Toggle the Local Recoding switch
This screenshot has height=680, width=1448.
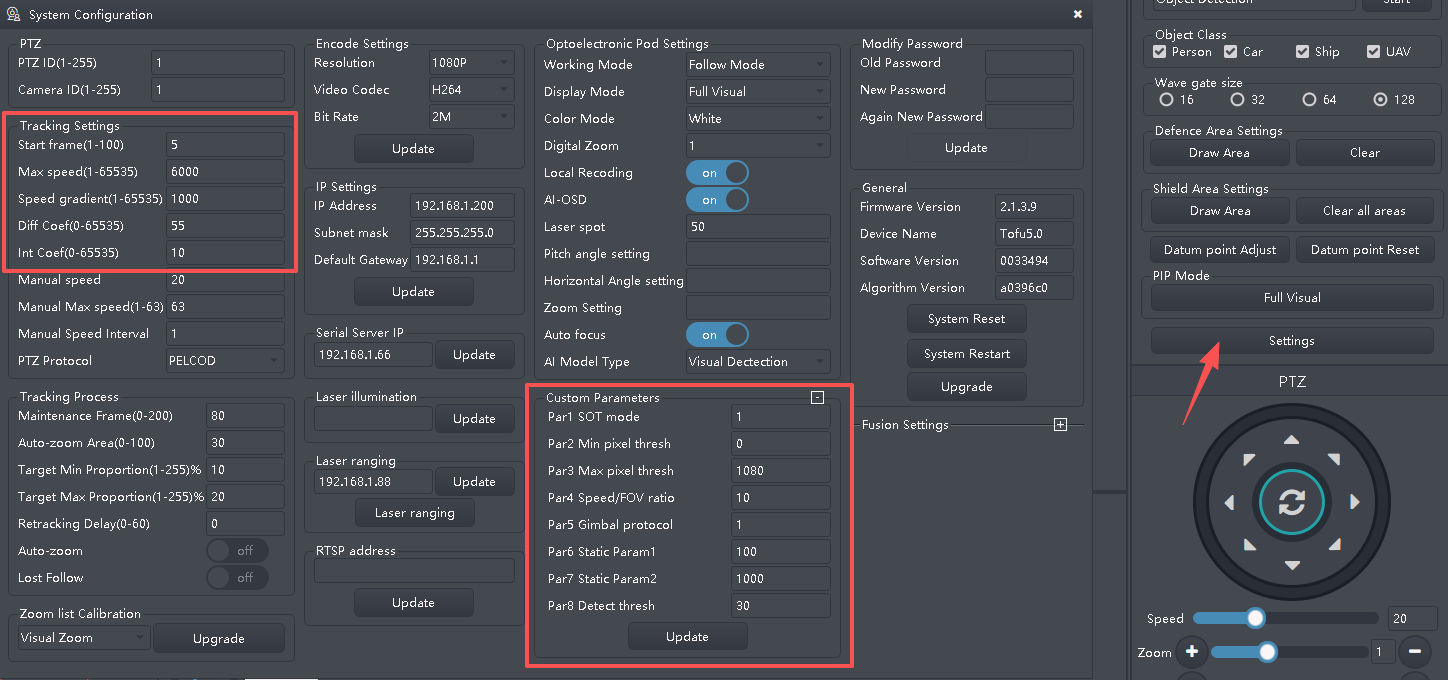717,173
